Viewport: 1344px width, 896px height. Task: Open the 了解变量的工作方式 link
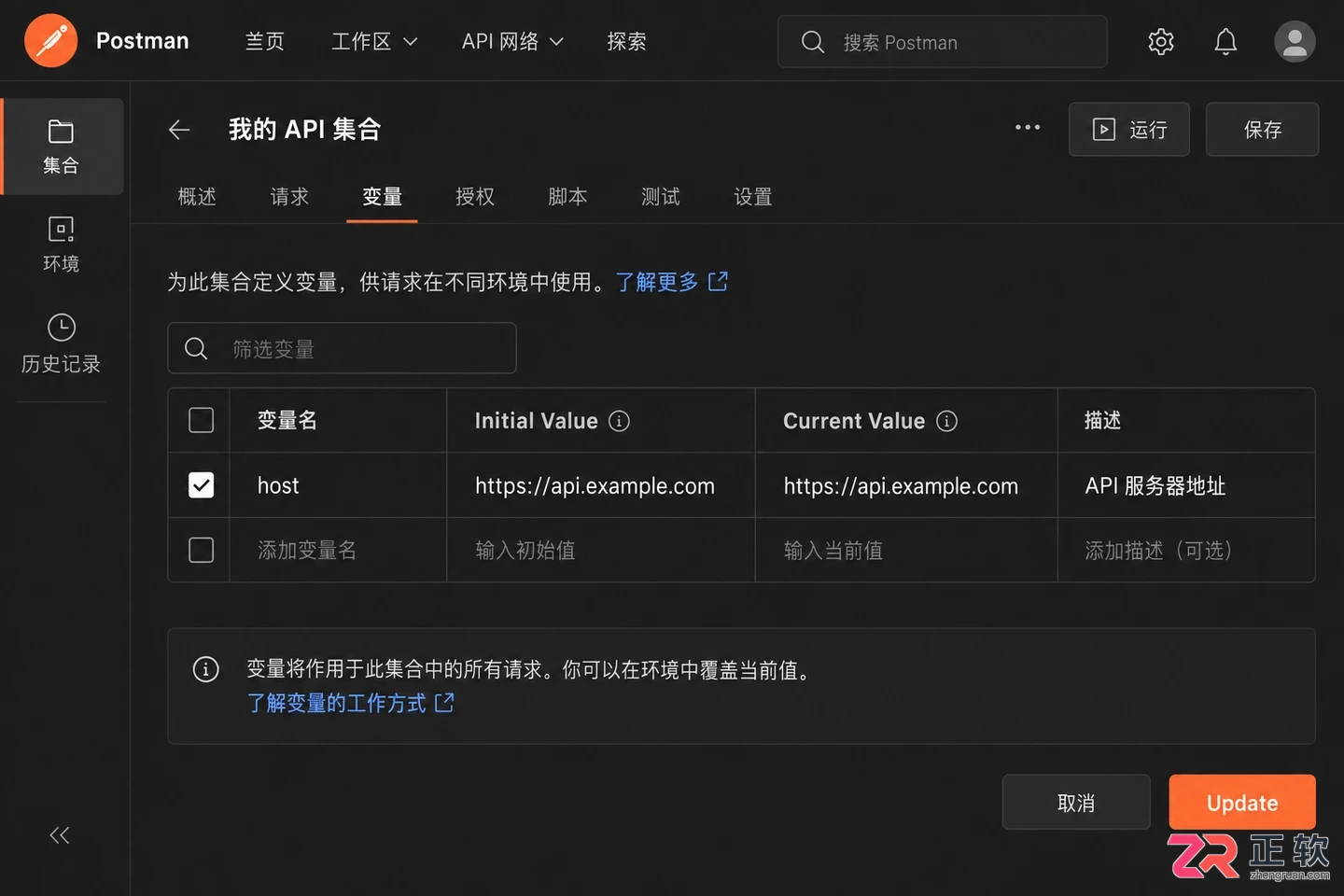(x=350, y=703)
